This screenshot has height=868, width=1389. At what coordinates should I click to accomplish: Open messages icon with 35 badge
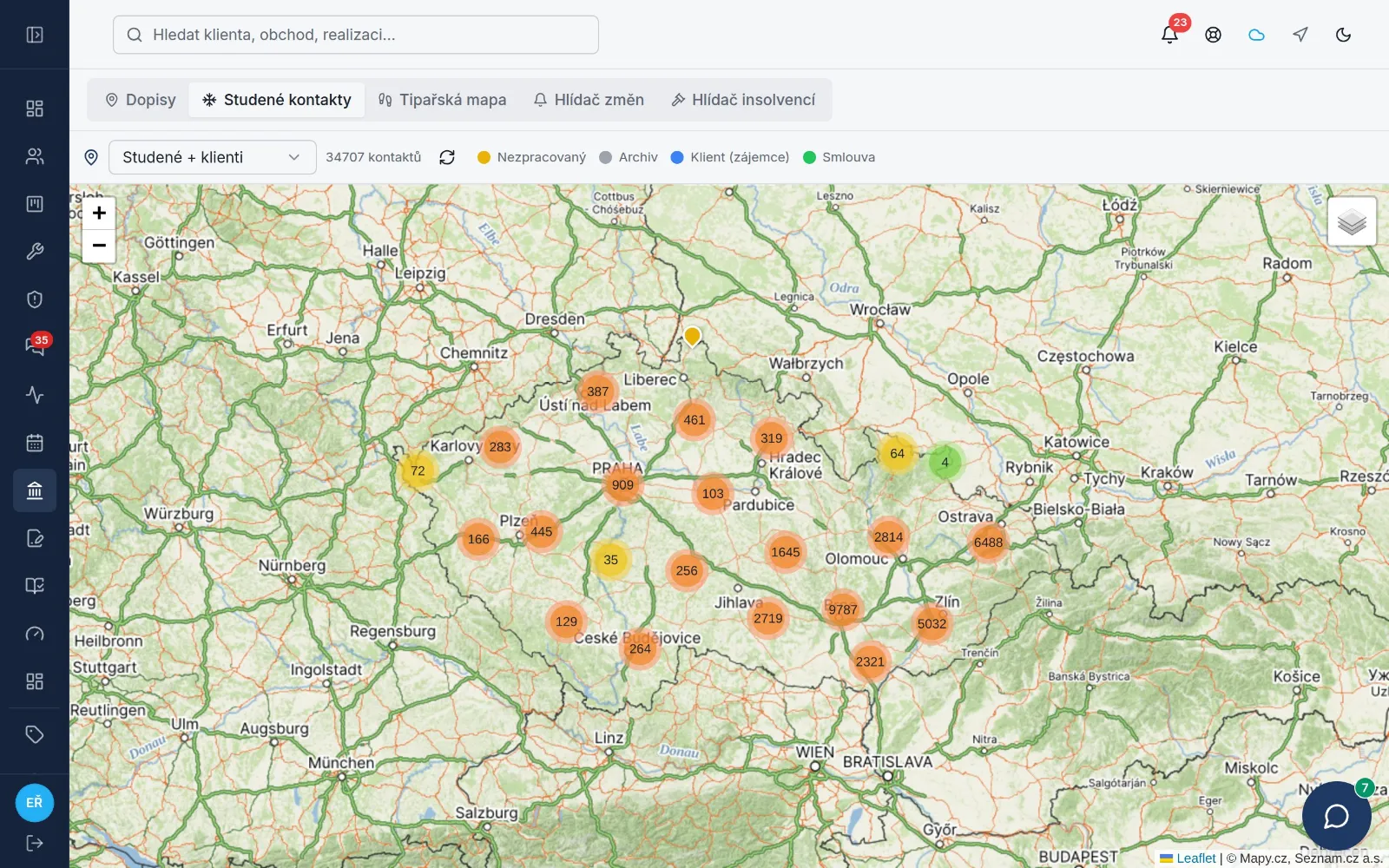(x=35, y=347)
